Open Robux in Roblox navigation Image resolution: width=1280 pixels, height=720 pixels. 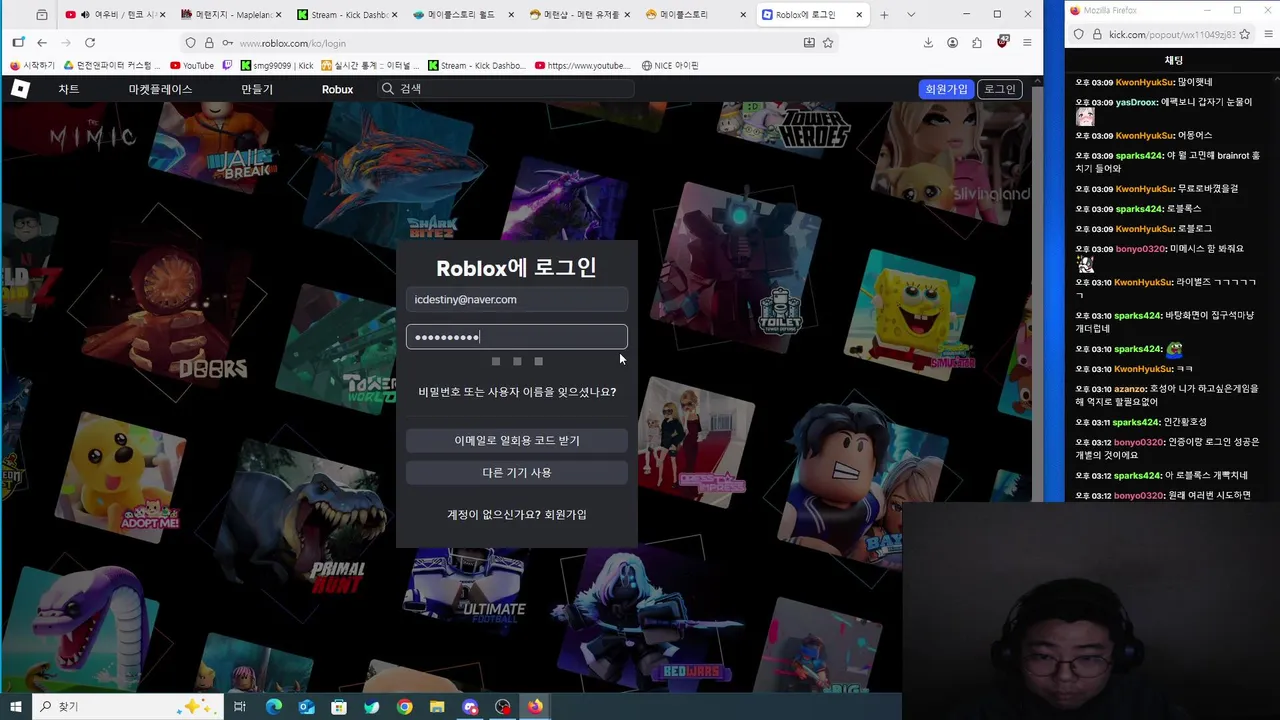337,89
